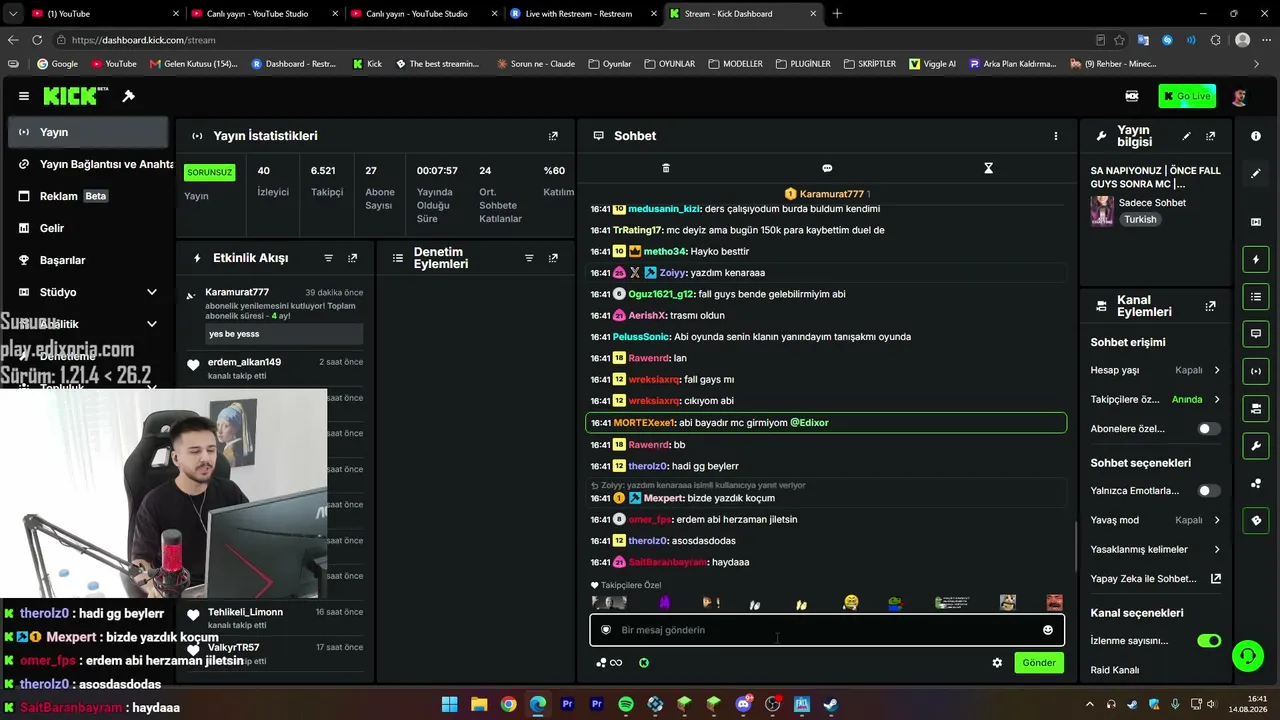
Task: Pop out the Yayın İstatistikleri panel
Action: pyautogui.click(x=553, y=136)
